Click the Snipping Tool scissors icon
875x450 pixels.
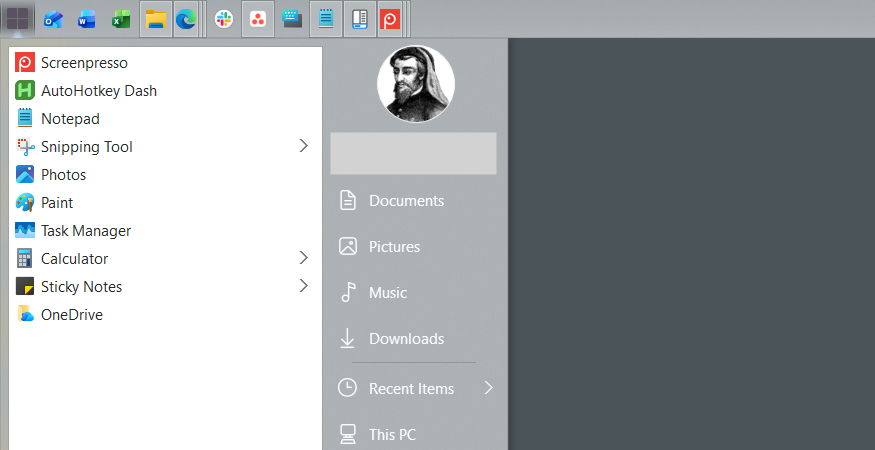tap(25, 147)
